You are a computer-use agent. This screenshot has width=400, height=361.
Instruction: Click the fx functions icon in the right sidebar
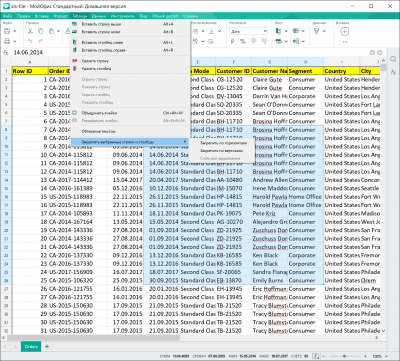pyautogui.click(x=393, y=72)
